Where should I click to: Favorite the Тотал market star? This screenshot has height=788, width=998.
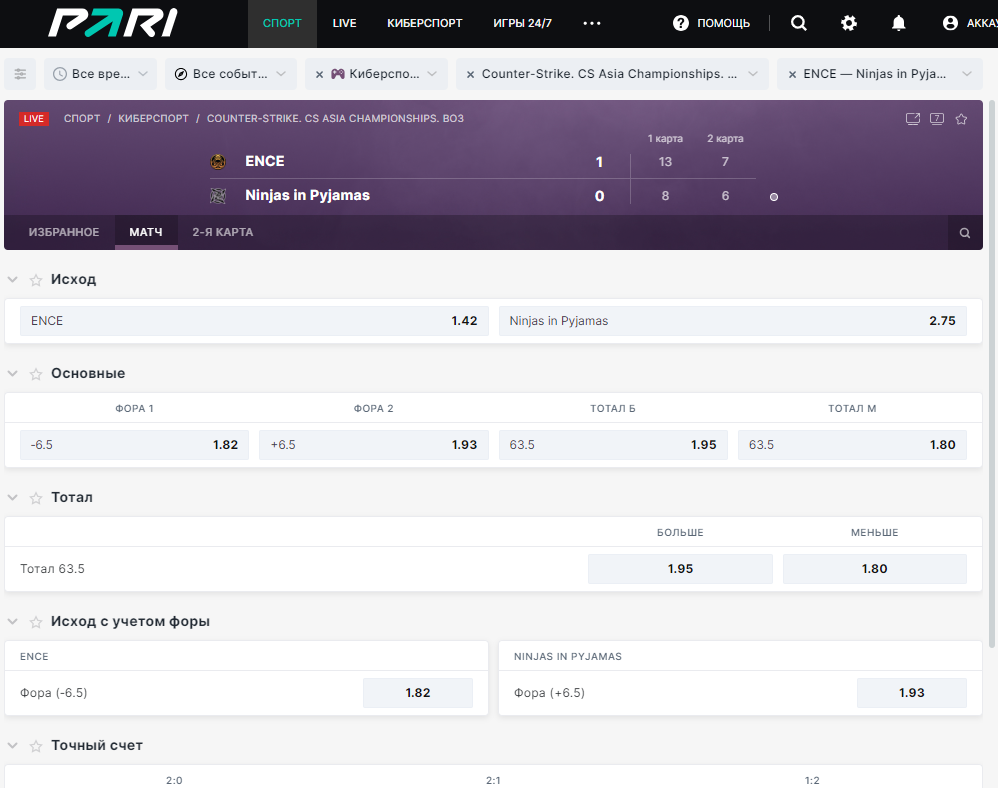point(36,498)
